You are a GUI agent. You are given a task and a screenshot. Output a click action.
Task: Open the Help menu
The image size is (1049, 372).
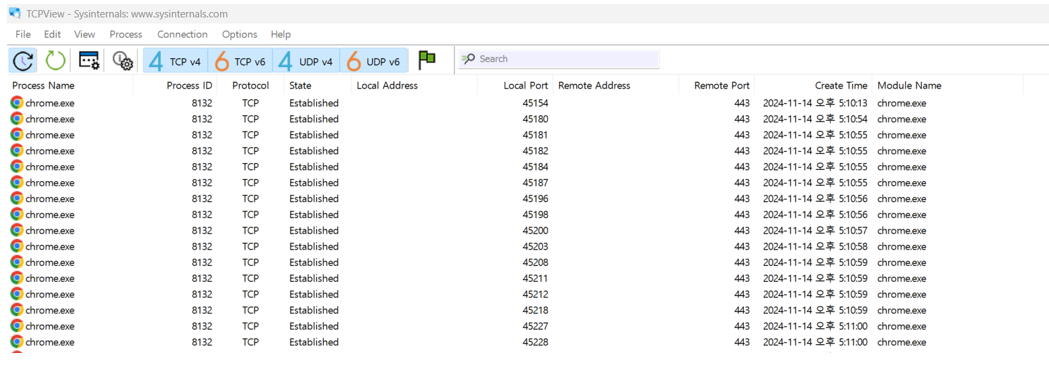(281, 34)
